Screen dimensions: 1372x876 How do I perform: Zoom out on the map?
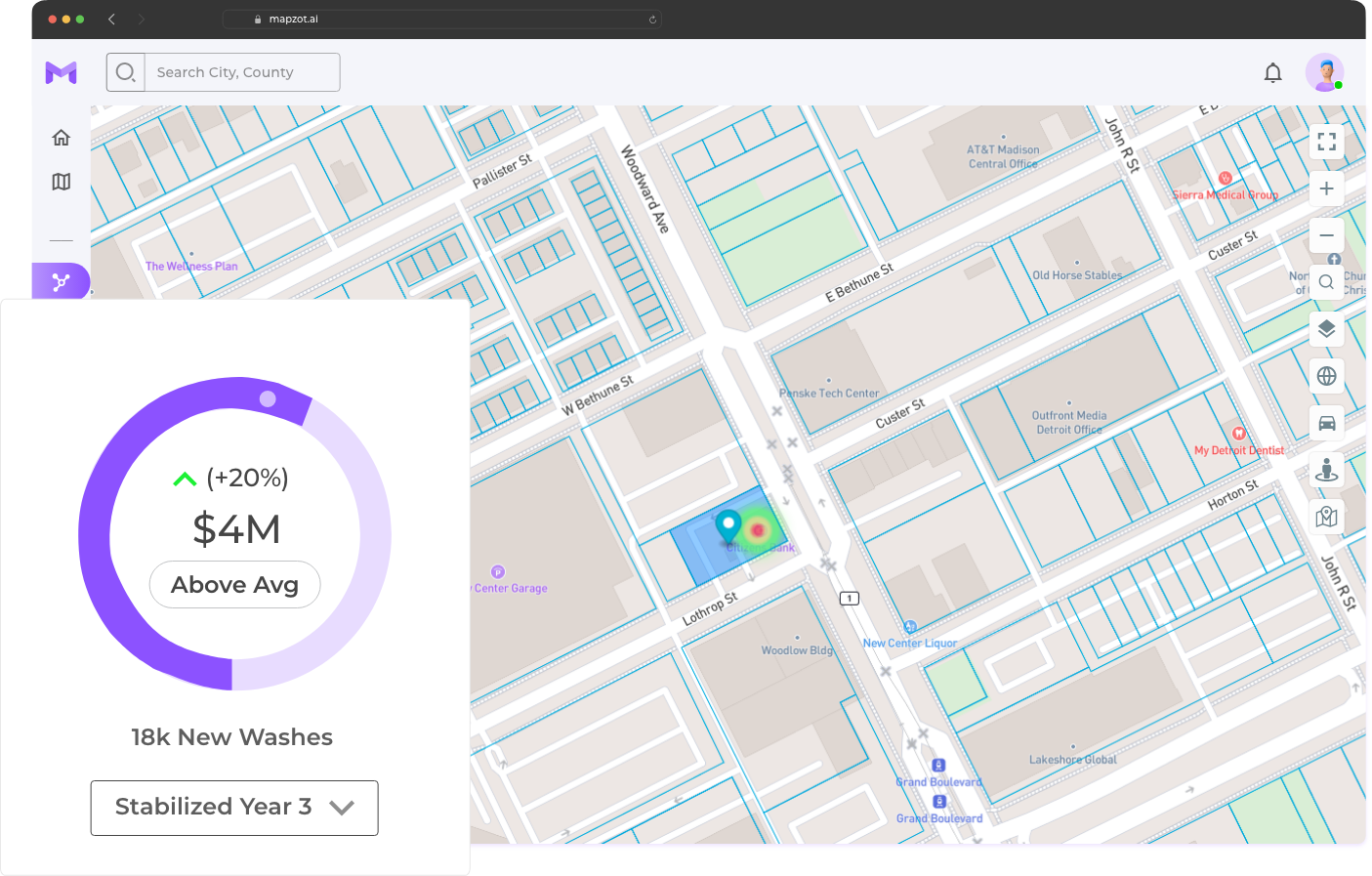click(x=1326, y=235)
